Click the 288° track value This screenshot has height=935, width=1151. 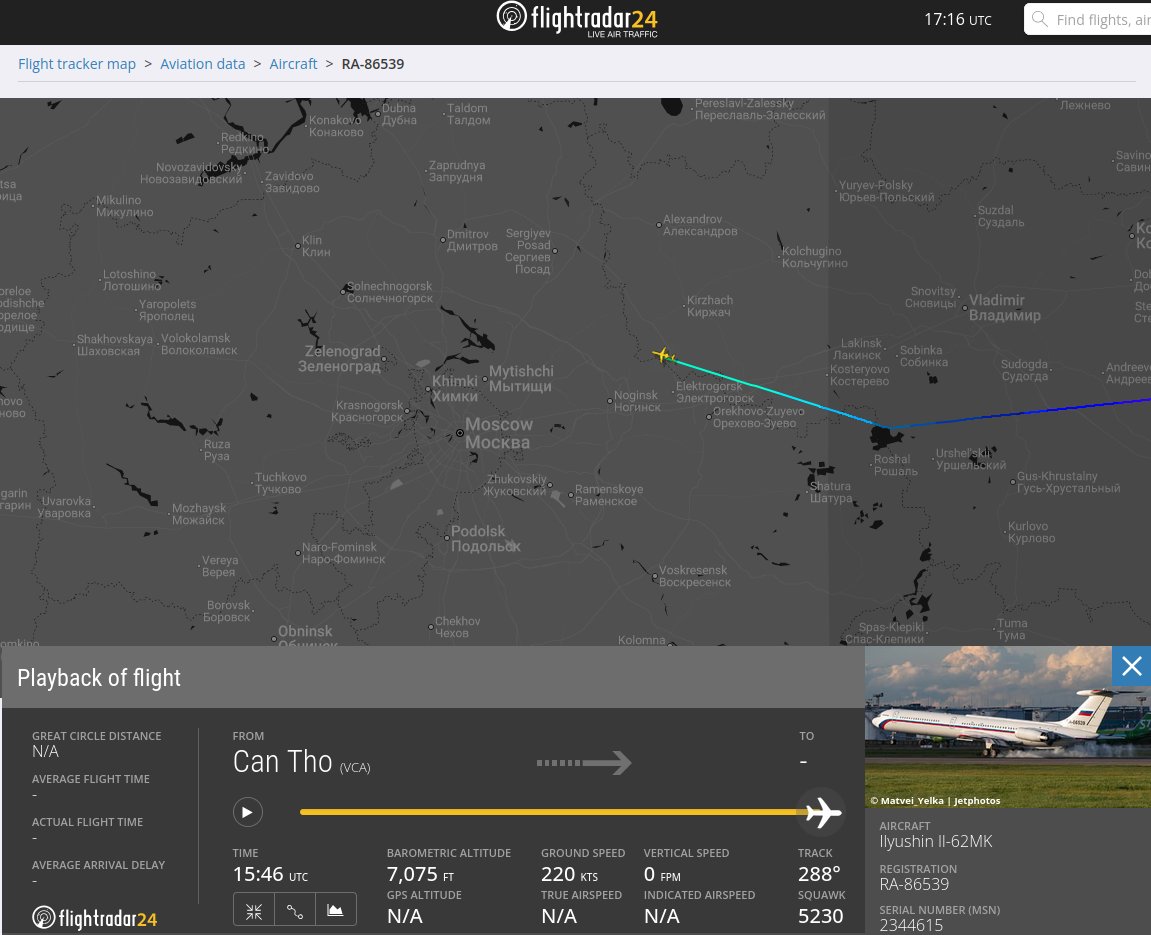[819, 874]
